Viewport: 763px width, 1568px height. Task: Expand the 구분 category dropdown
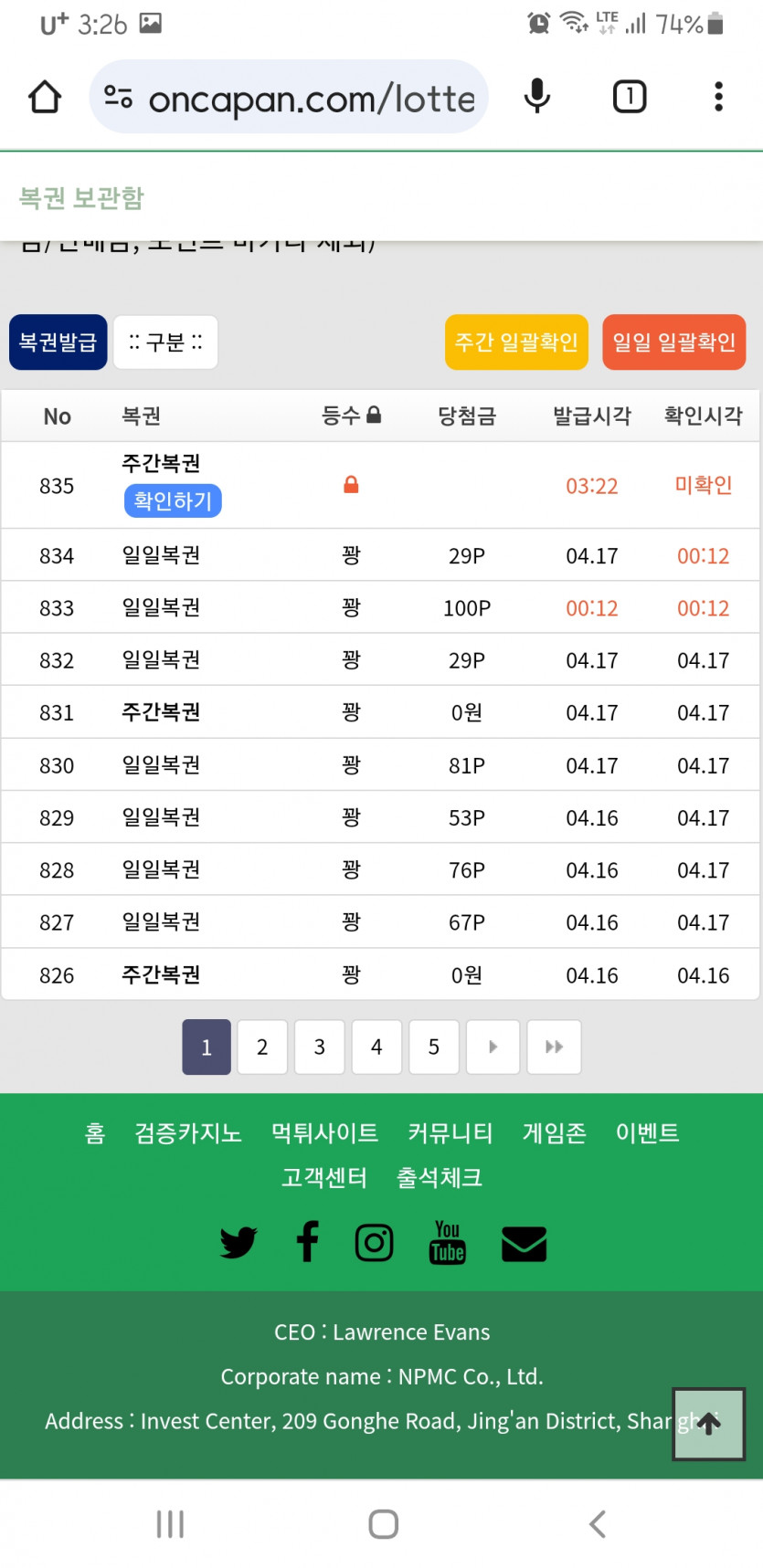[x=165, y=342]
